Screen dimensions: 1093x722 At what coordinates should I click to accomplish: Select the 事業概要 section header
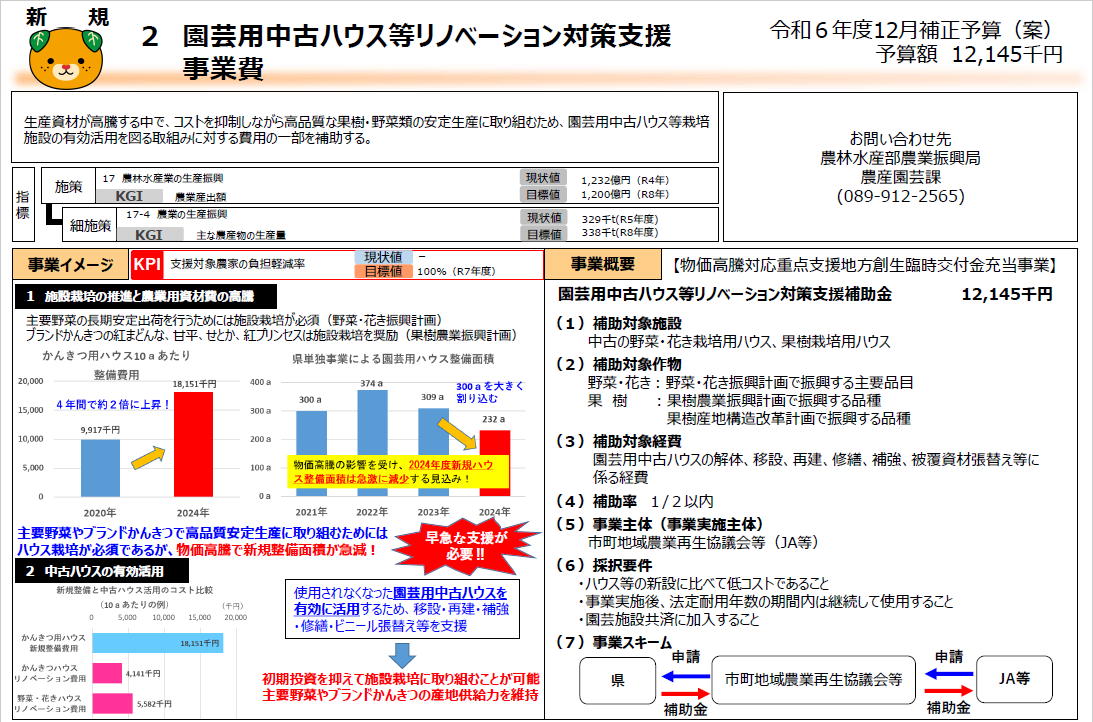point(604,264)
